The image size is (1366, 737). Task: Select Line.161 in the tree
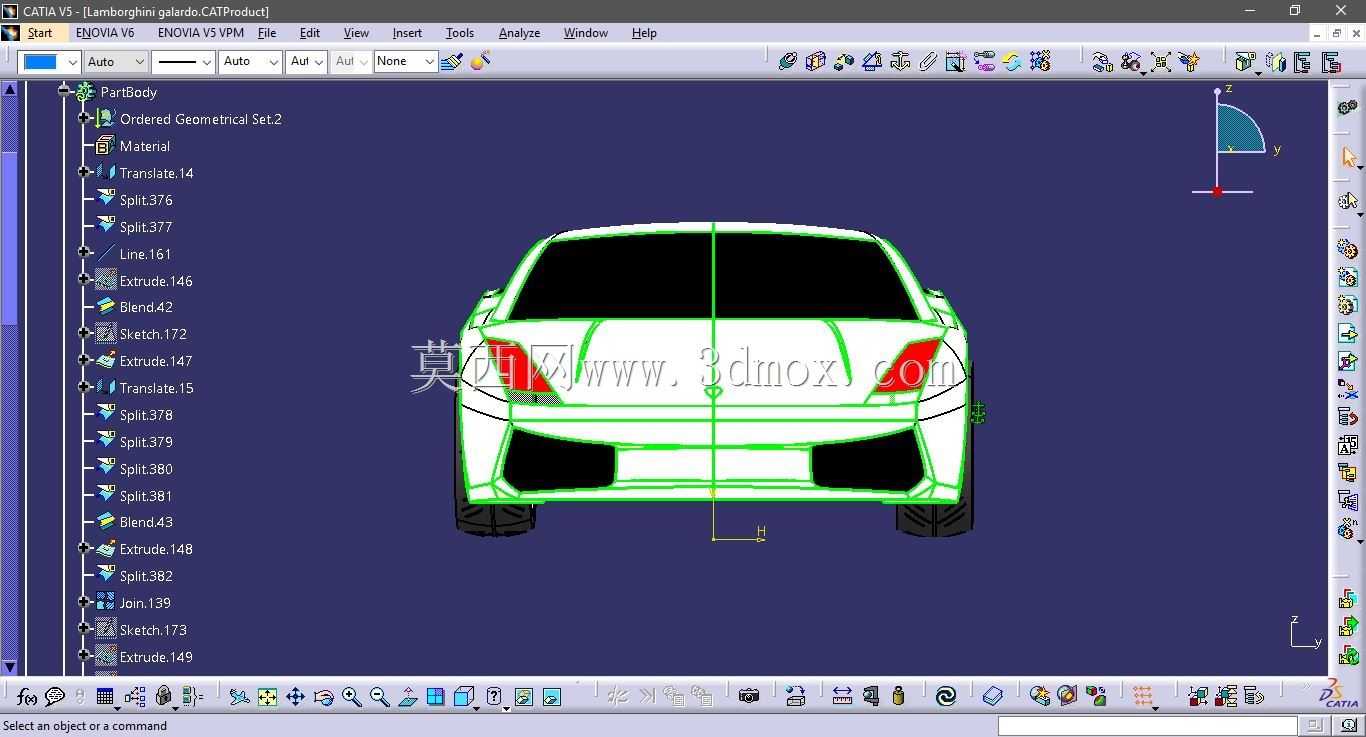coord(145,254)
